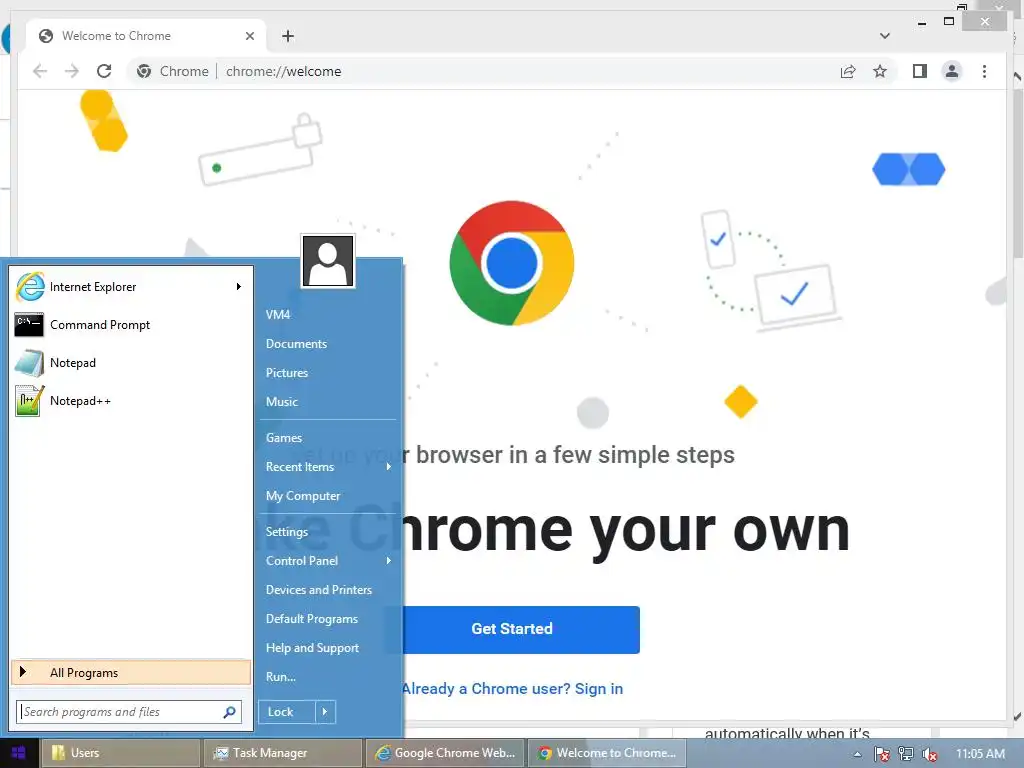Click the user account picture in Start menu
Image resolution: width=1024 pixels, height=768 pixels.
click(x=328, y=261)
